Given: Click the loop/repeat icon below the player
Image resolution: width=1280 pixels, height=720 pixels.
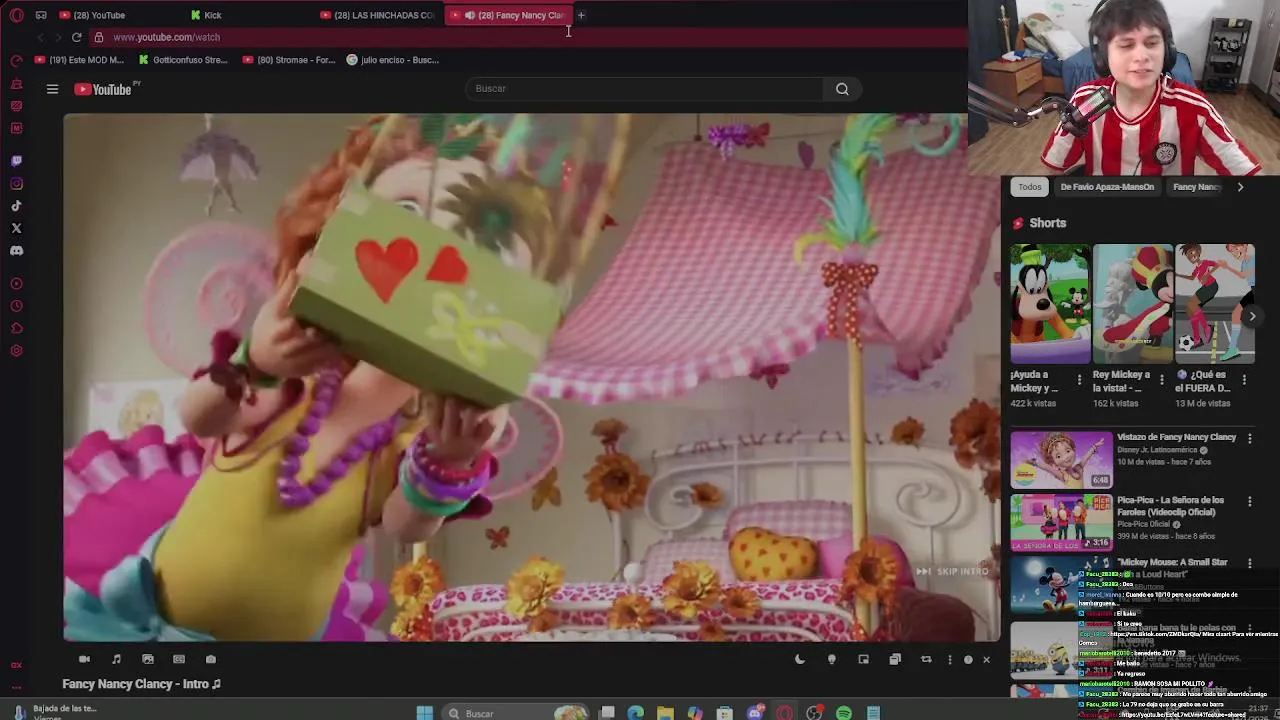Looking at the screenshot, I should point(926,659).
